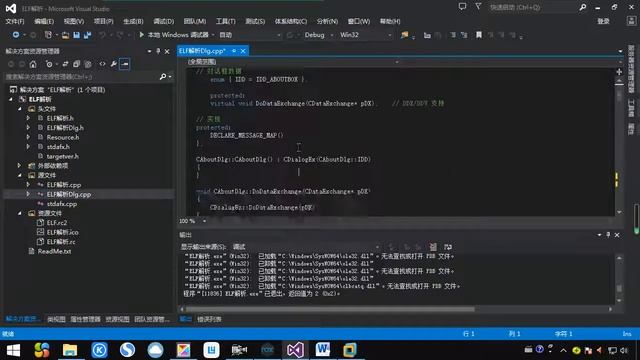Click the Open File folder icon
The width and height of the screenshot is (640, 360).
[65, 36]
